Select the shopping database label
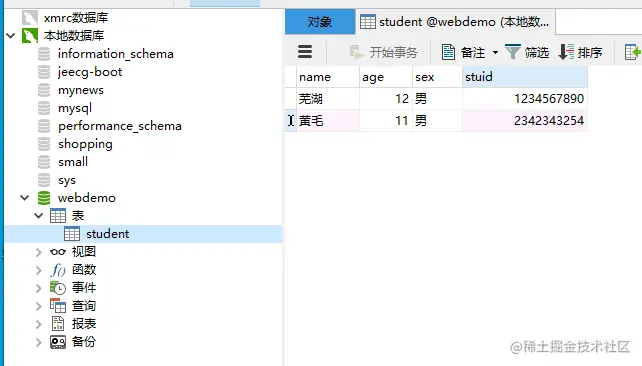The width and height of the screenshot is (642, 366). coord(85,144)
